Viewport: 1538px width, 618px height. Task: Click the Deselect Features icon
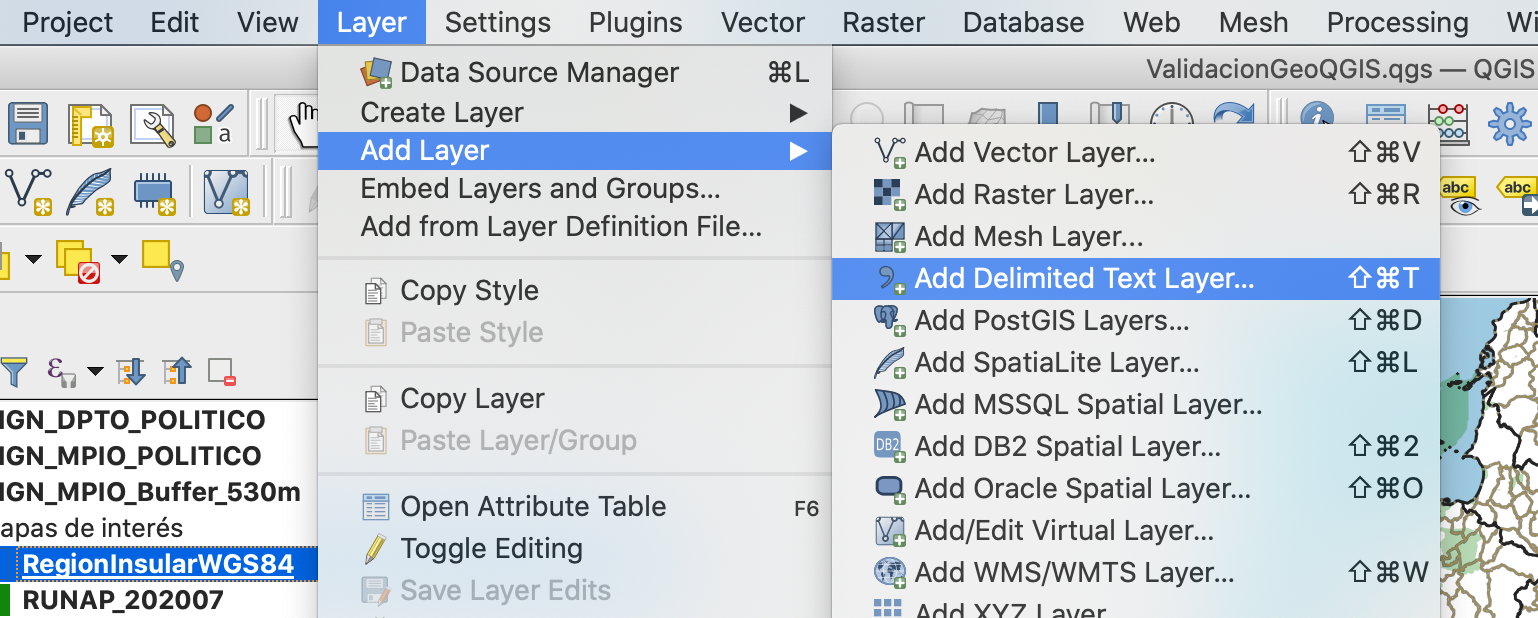(x=78, y=261)
